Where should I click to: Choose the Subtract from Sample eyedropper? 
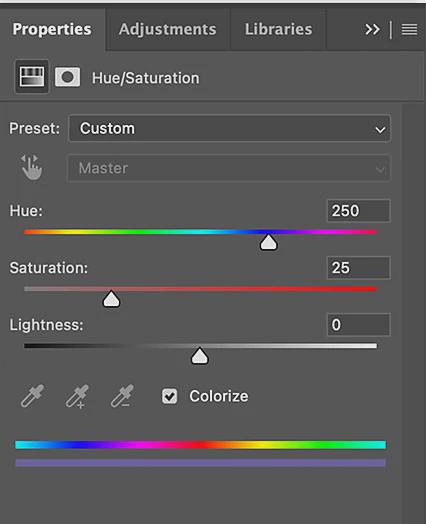(122, 396)
